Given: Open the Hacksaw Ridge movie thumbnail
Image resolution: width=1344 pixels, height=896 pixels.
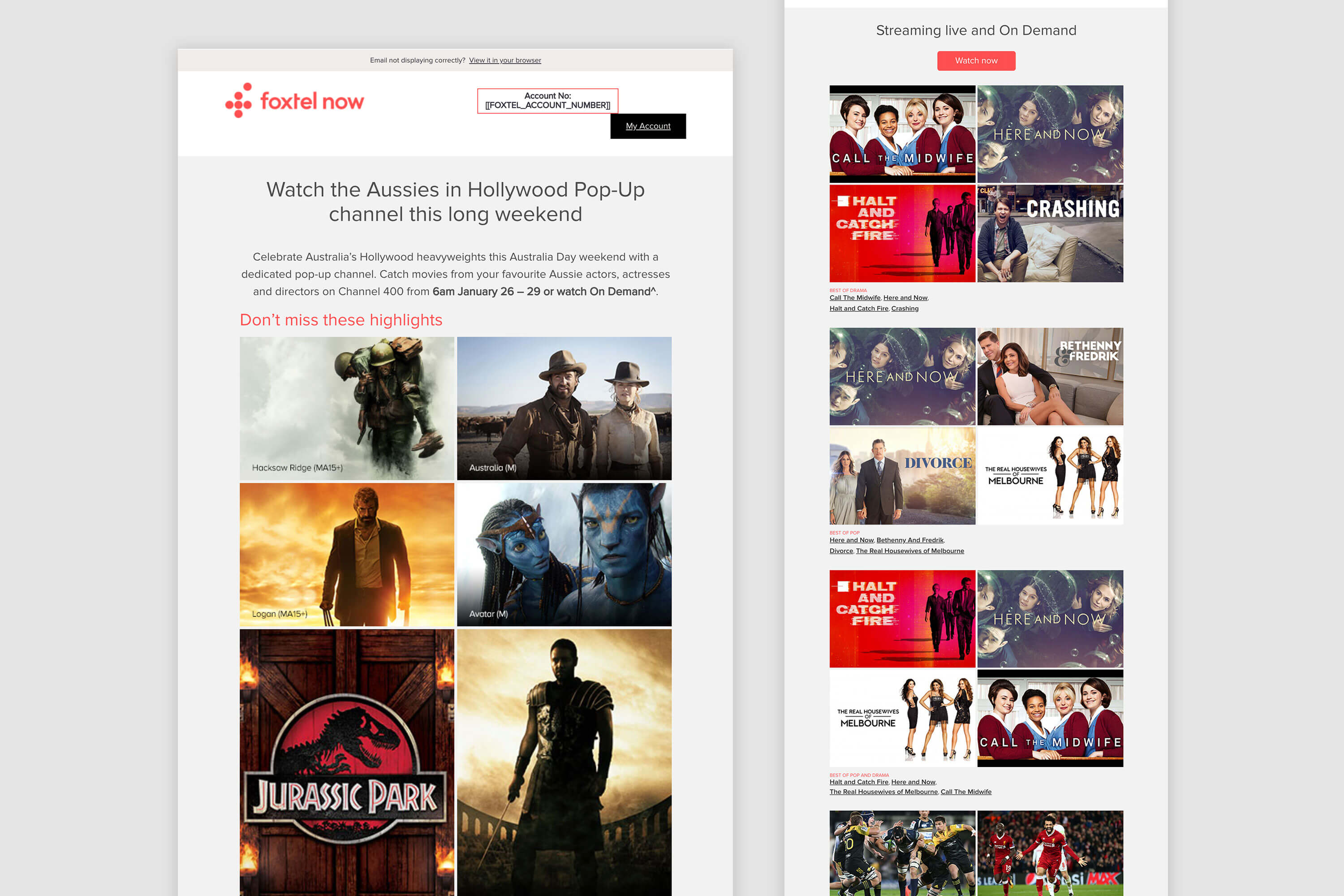Looking at the screenshot, I should [x=347, y=408].
